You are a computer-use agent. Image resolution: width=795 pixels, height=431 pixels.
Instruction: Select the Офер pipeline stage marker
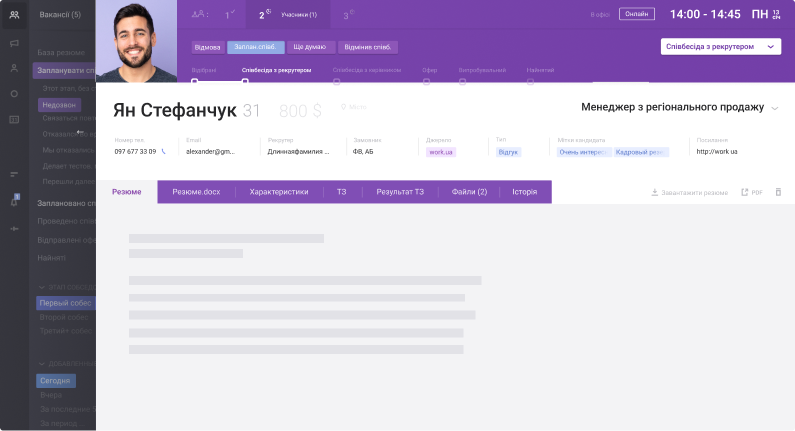pos(426,81)
